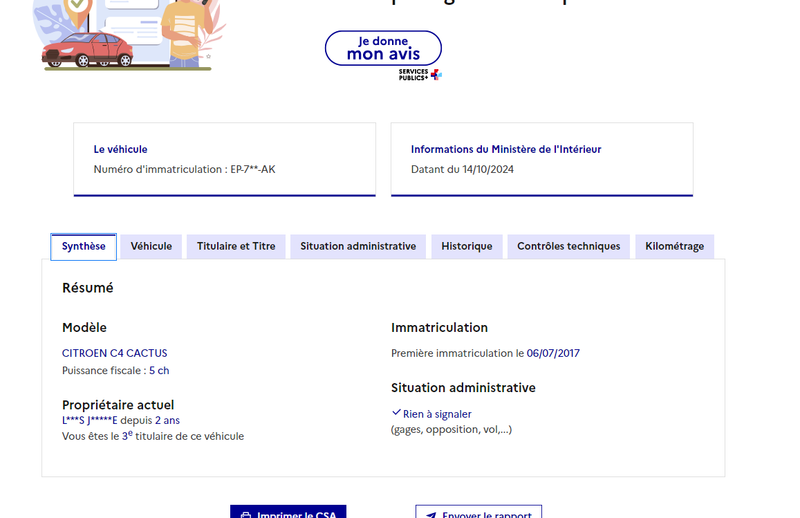Click the checkmark next to Rien à signaler
Screen dimensions: 800x518
click(396, 412)
